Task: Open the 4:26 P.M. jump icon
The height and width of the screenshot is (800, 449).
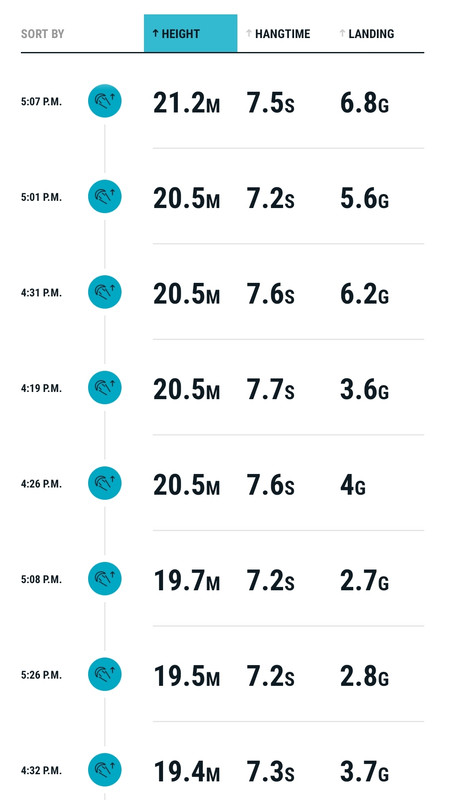Action: pos(105,483)
